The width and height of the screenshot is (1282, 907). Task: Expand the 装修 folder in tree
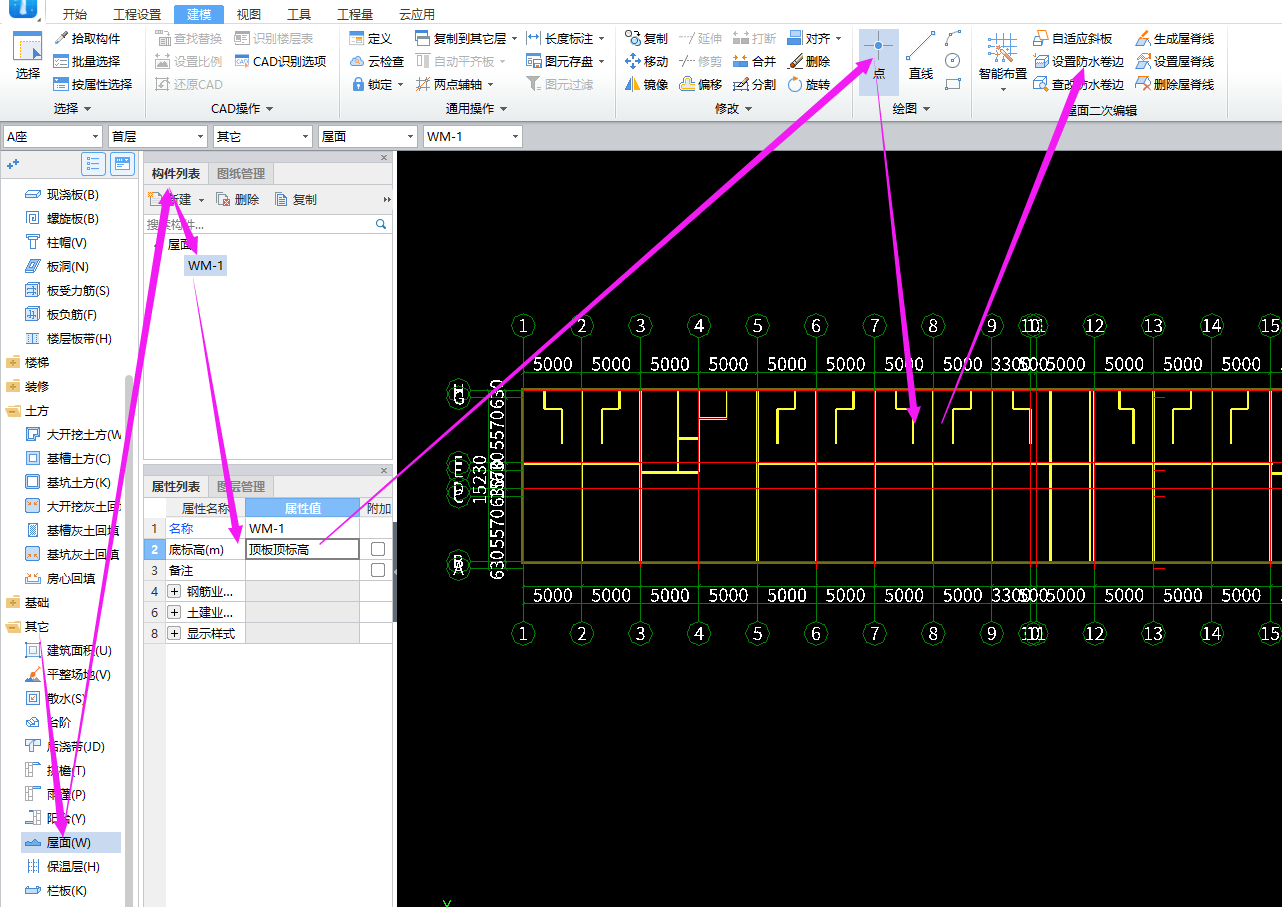click(x=13, y=386)
